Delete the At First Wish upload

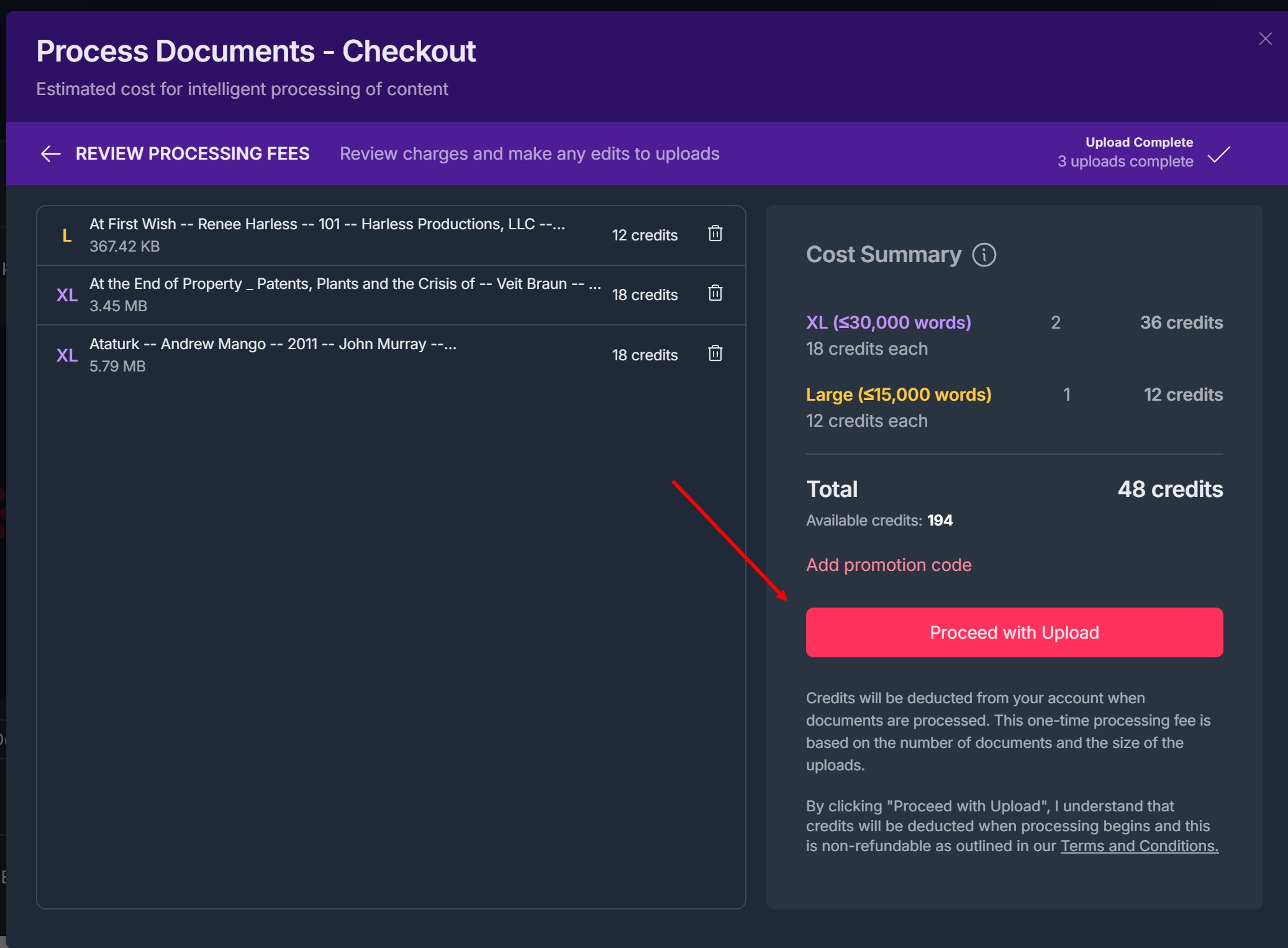click(x=715, y=234)
